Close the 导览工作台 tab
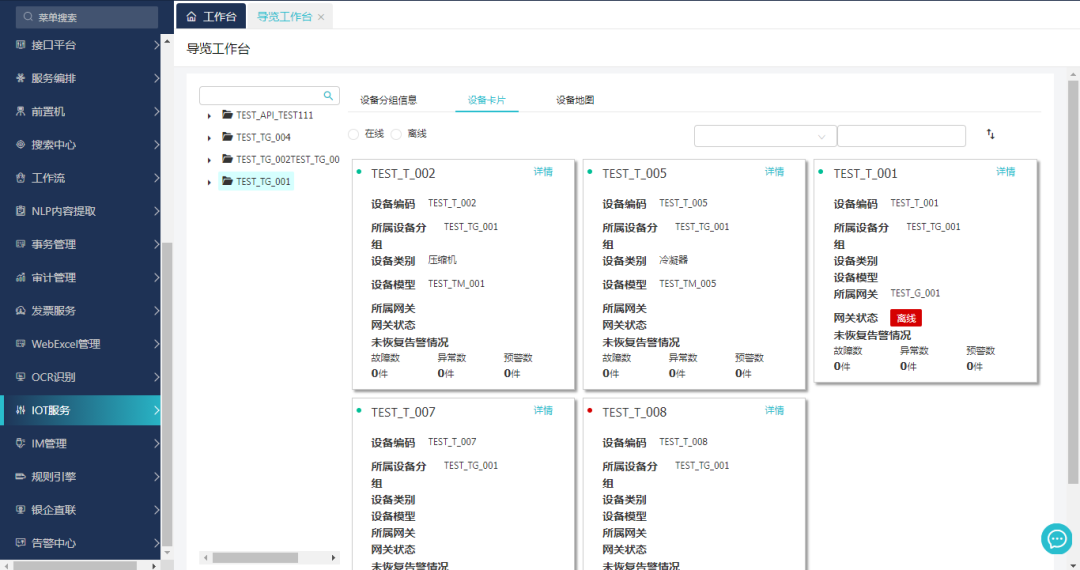Viewport: 1080px width, 570px height. coord(321,17)
